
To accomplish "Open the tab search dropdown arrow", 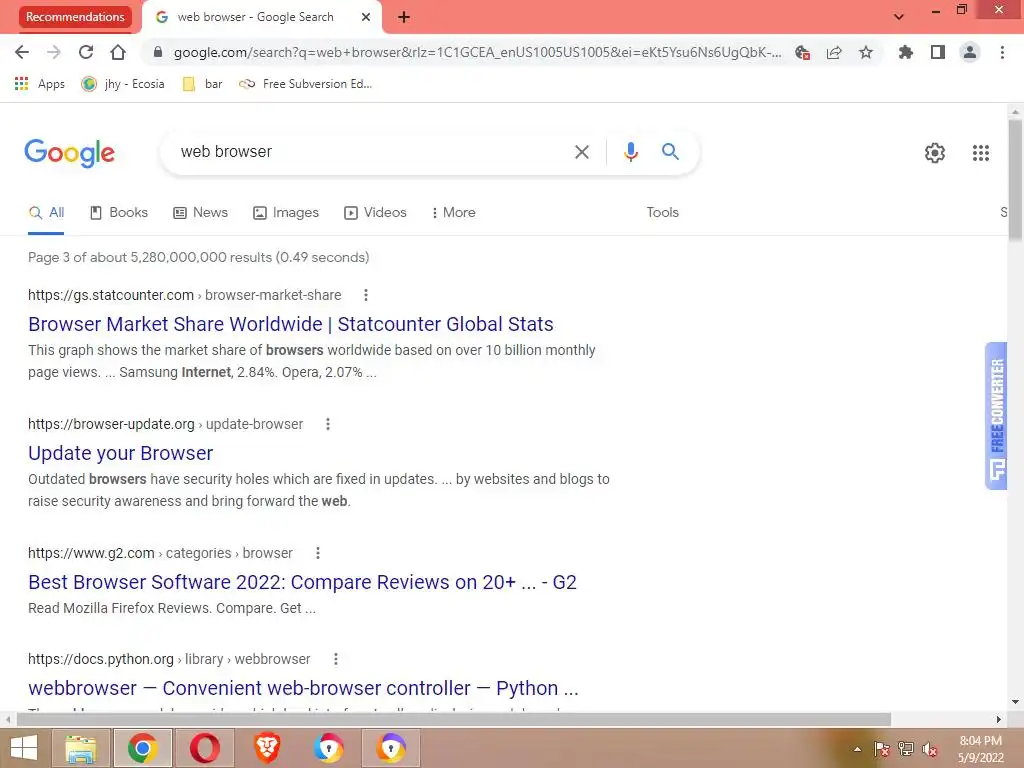I will pos(899,17).
